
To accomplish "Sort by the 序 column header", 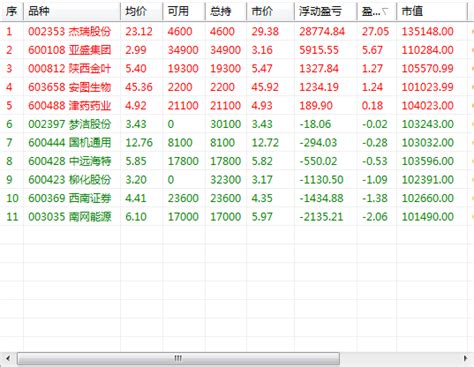I will click(12, 12).
